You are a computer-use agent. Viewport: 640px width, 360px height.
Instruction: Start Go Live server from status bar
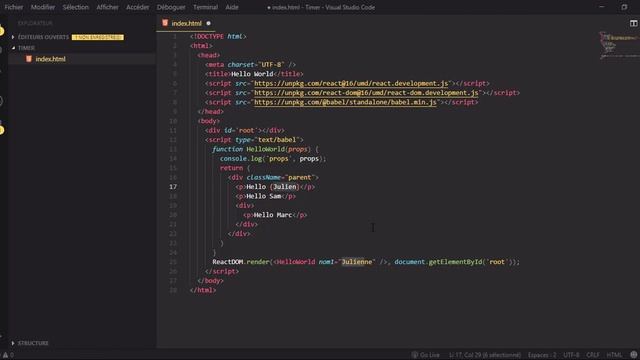coord(425,355)
